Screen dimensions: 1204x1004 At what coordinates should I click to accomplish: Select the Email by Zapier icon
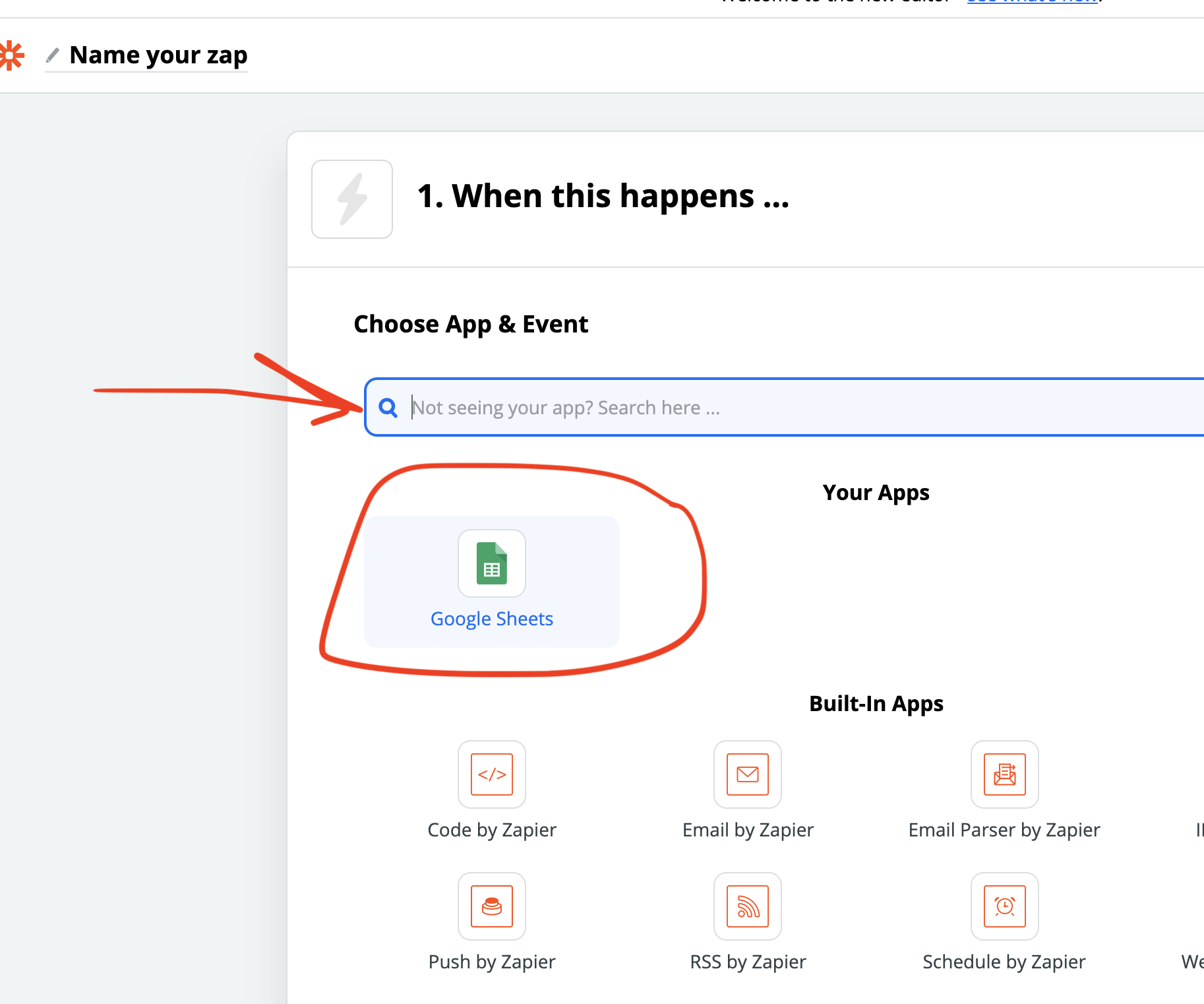tap(748, 774)
